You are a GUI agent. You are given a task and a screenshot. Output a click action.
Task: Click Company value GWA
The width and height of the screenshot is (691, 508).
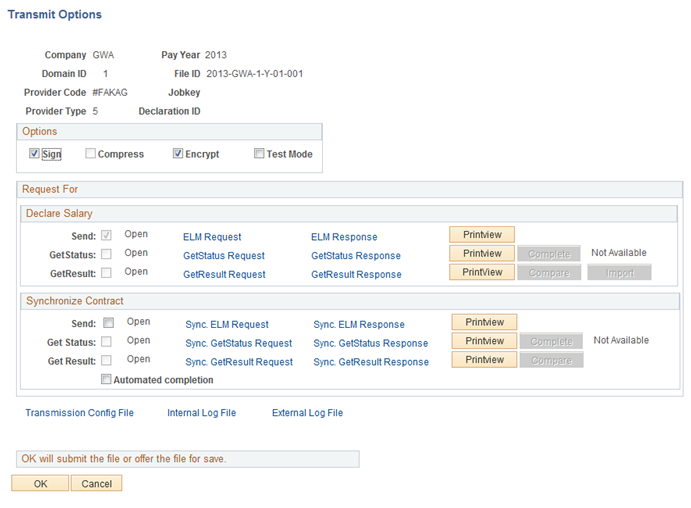pyautogui.click(x=103, y=55)
